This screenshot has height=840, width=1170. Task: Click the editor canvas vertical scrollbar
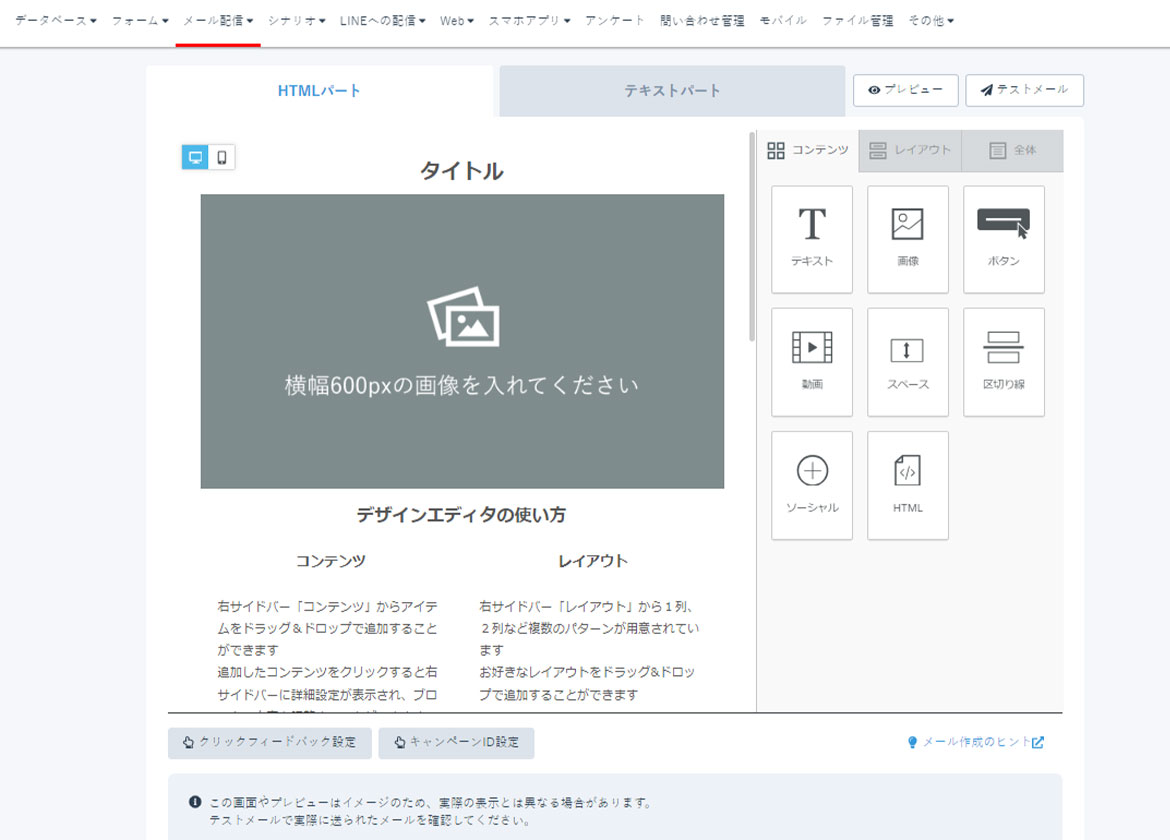[x=752, y=237]
